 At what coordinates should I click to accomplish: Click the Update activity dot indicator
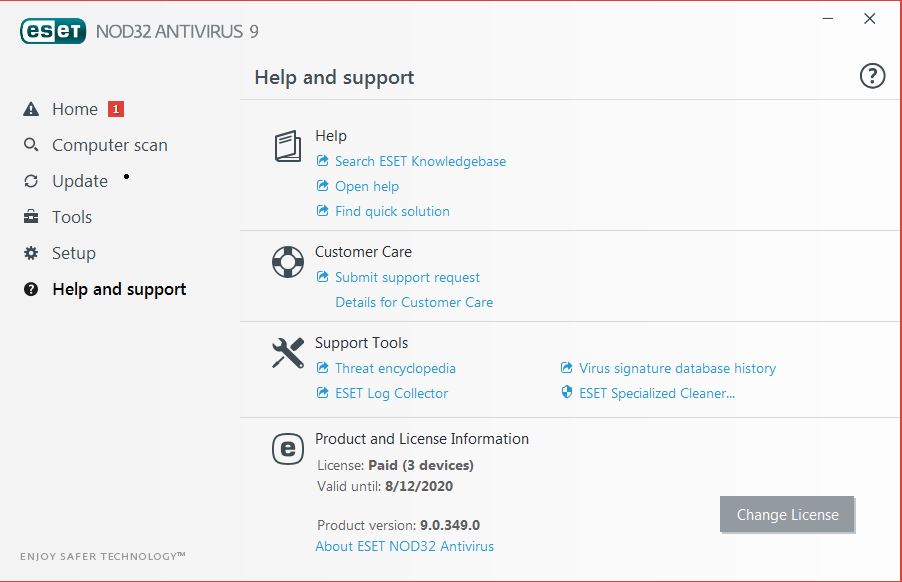pos(127,177)
